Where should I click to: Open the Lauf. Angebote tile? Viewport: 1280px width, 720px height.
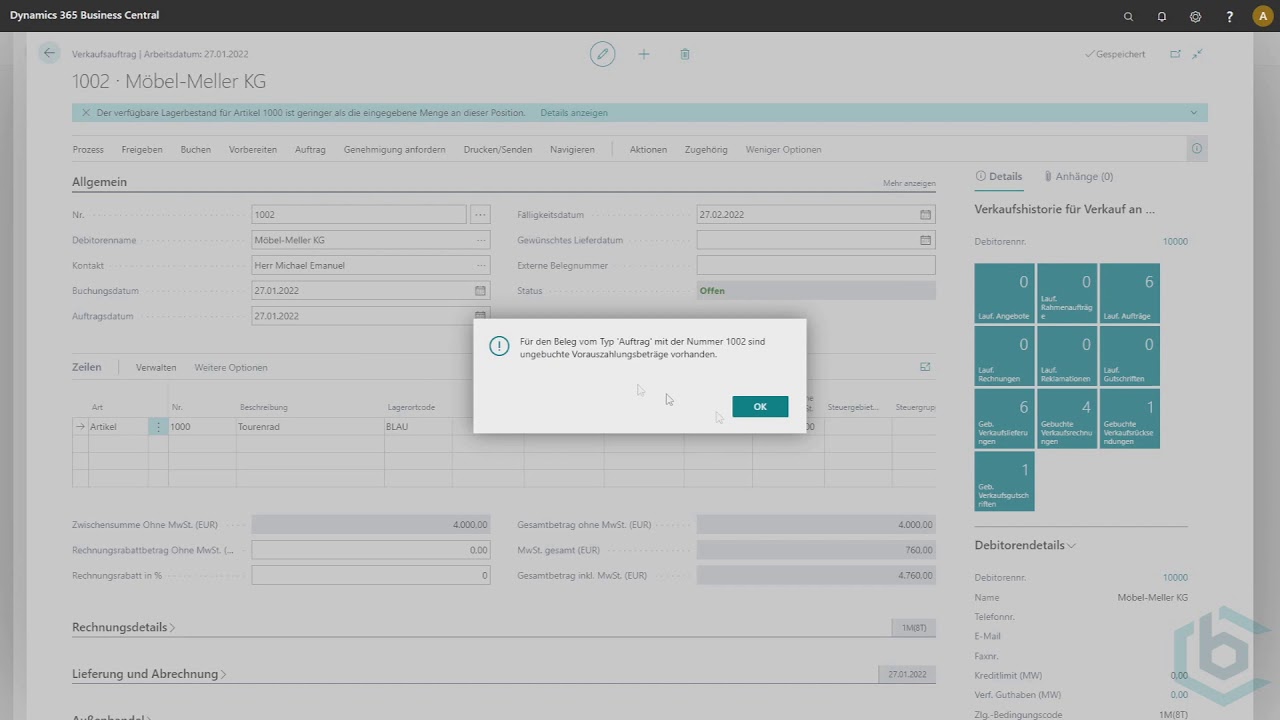[x=1004, y=293]
